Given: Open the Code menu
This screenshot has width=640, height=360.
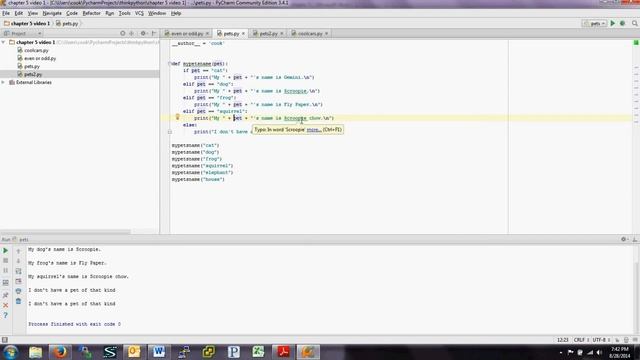Looking at the screenshot, I should pyautogui.click(x=72, y=13).
